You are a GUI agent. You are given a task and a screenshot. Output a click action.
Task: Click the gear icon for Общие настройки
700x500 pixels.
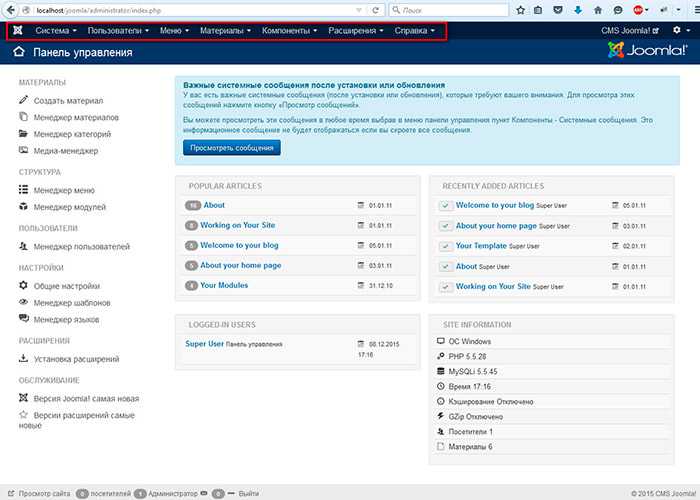click(23, 285)
